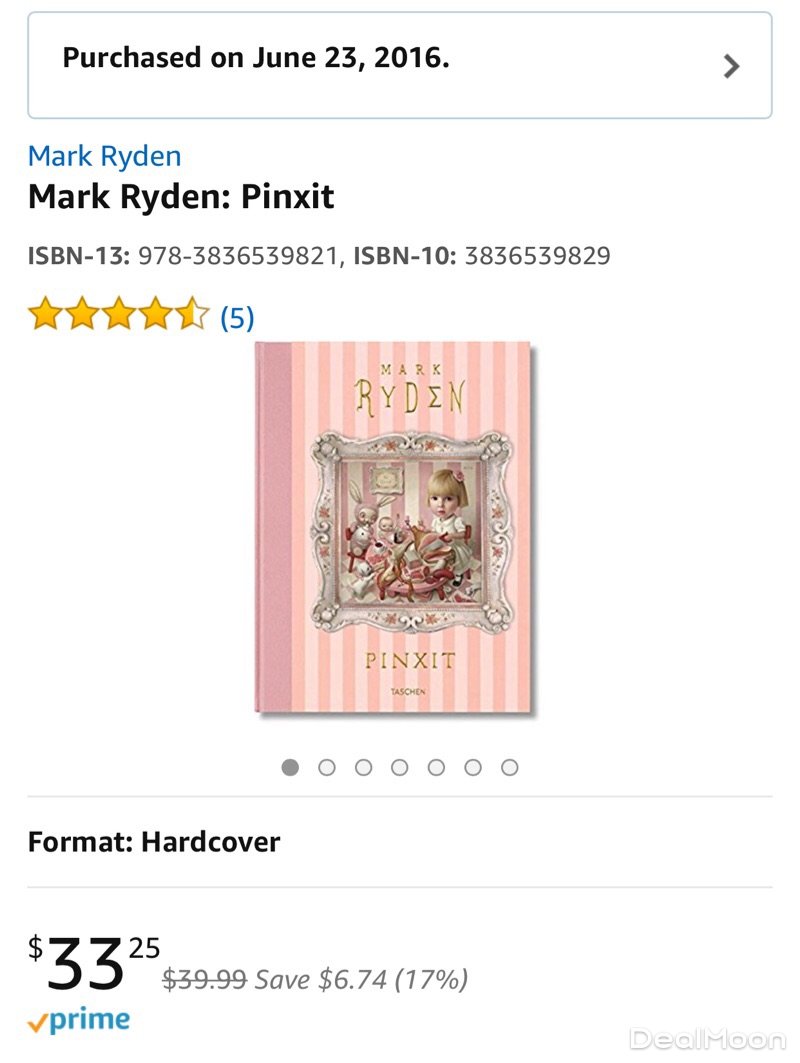Image resolution: width=800 pixels, height=1063 pixels.
Task: Tap the crossed-out $39.99 list price
Action: 204,979
